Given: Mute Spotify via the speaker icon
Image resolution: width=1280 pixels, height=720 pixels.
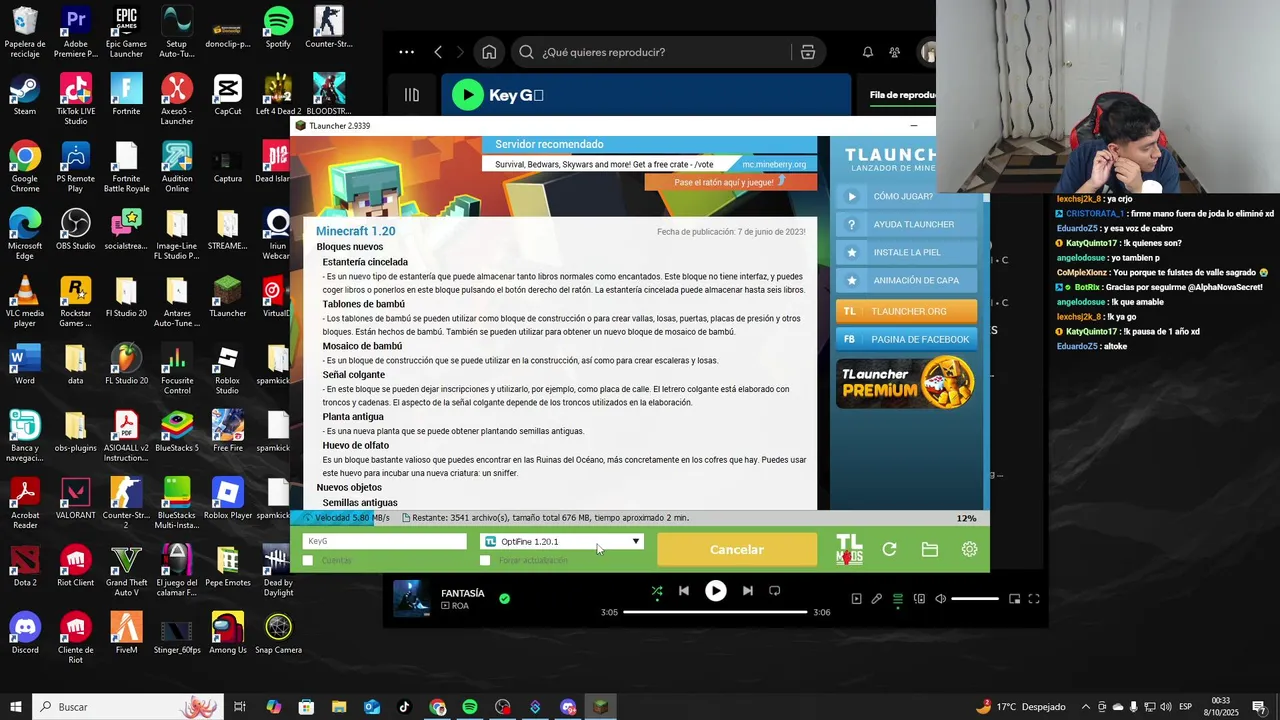Looking at the screenshot, I should pos(940,599).
